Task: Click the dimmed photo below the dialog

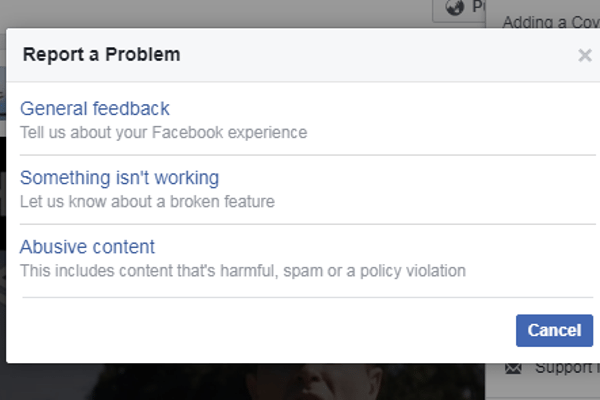Action: 245,382
